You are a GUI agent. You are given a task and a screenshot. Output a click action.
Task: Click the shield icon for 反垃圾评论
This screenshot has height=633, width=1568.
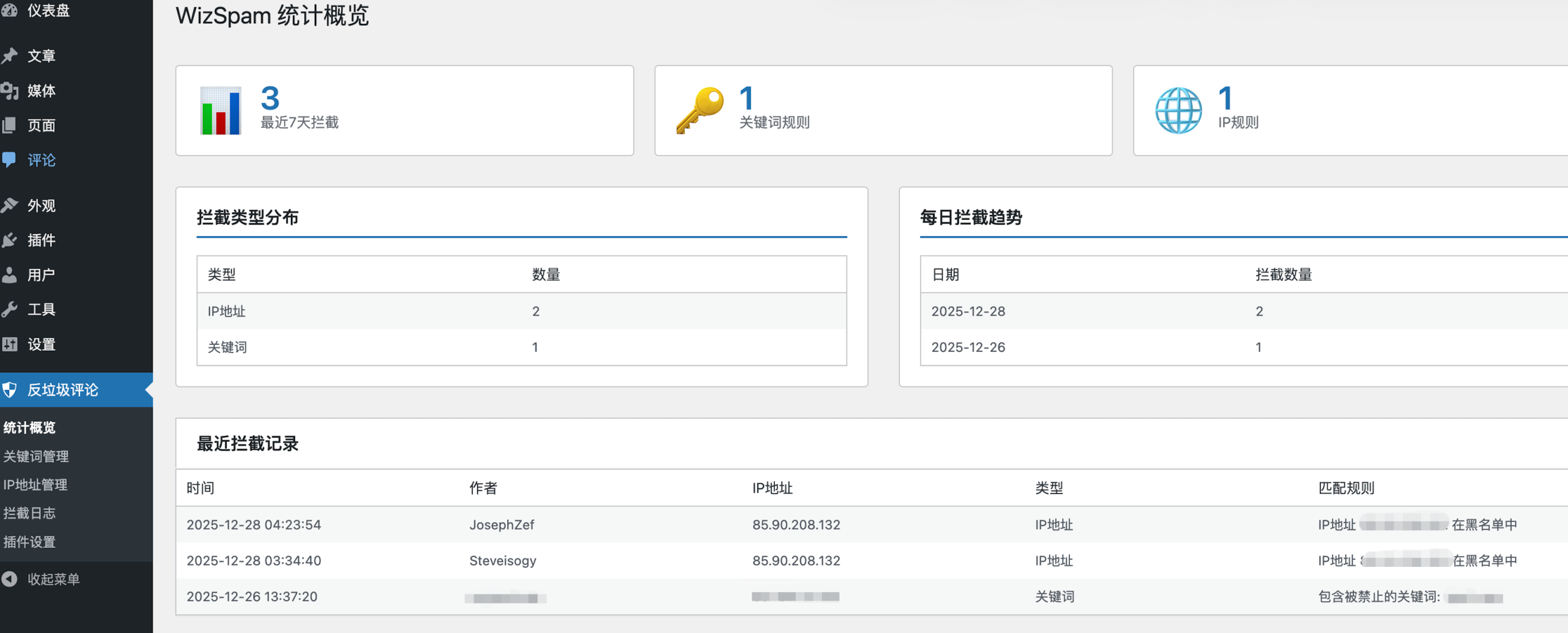tap(9, 390)
